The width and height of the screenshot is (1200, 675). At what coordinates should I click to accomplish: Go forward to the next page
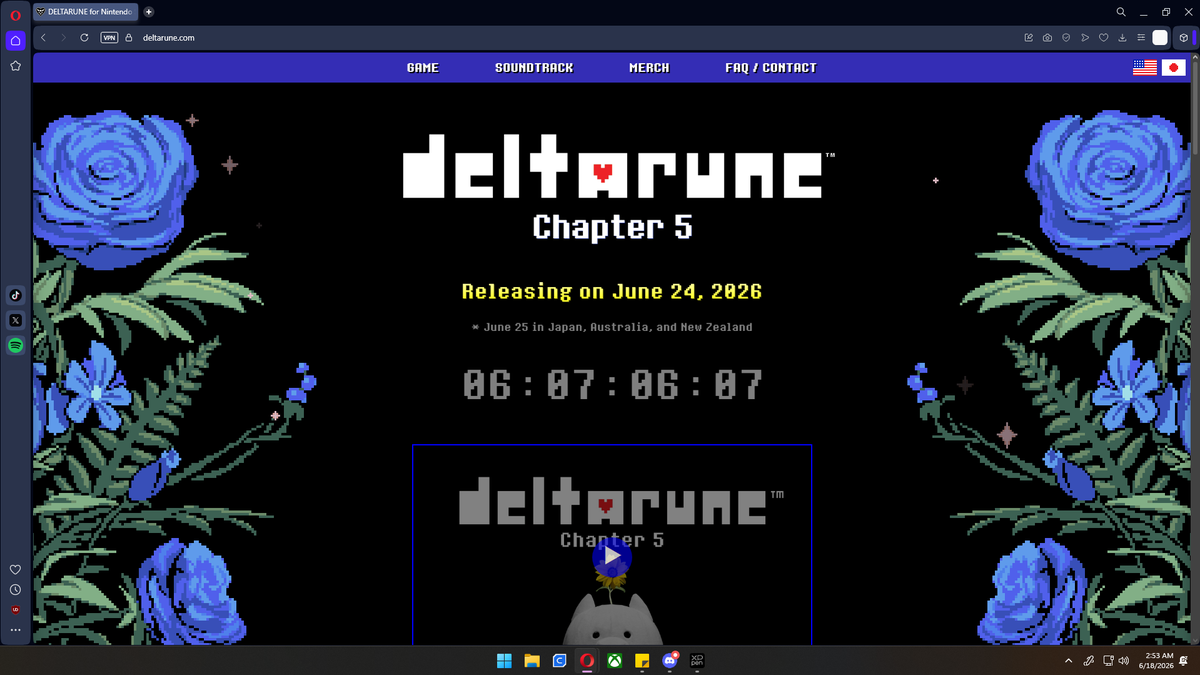(x=64, y=38)
